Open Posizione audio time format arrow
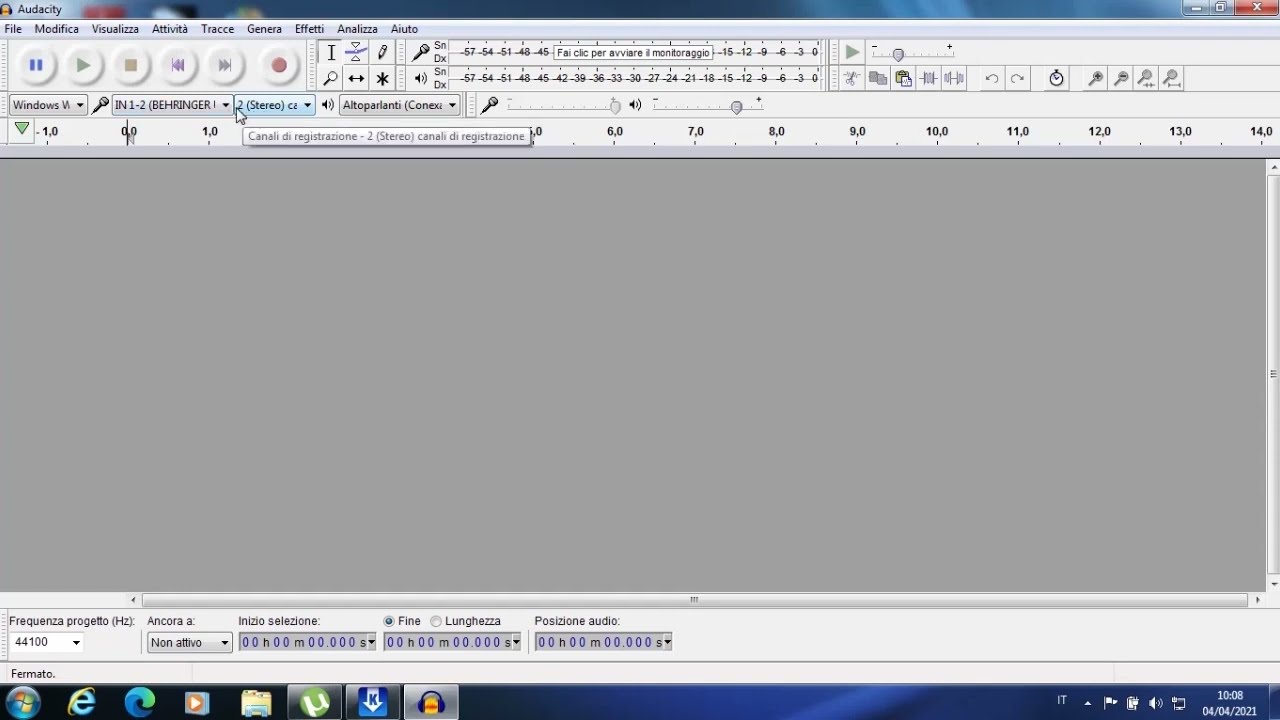Image resolution: width=1280 pixels, height=720 pixels. 667,642
